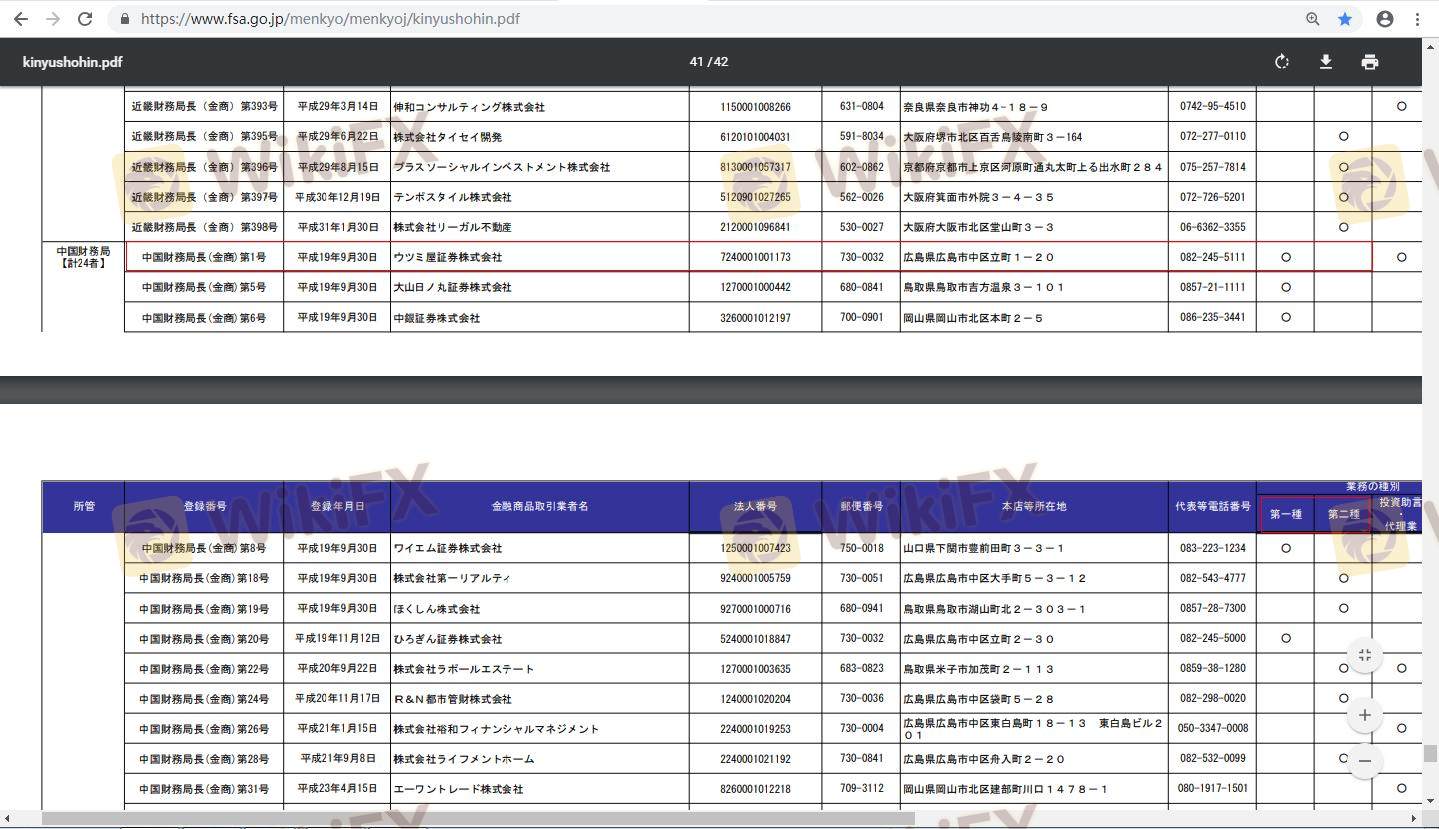Click company name ワイエム証券株式会社
1439x829 pixels.
(x=448, y=548)
